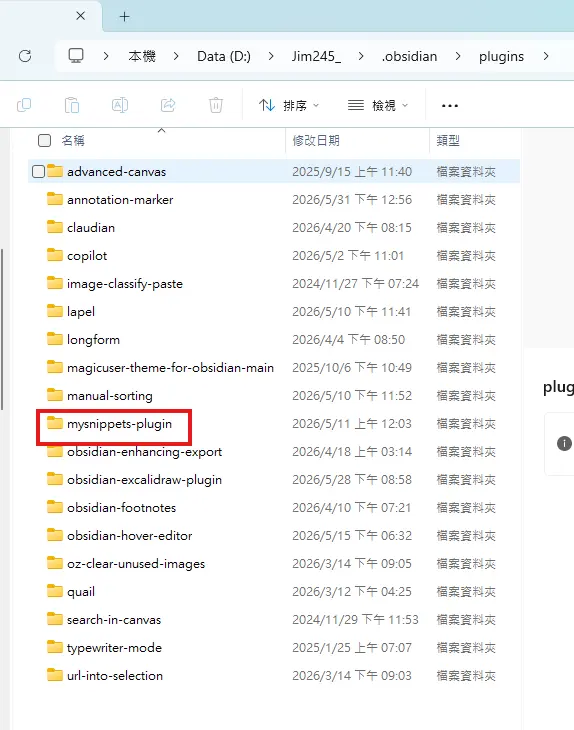Click date 2024/11/29 下午 11:53
Screen dimensions: 574x730
click(355, 620)
